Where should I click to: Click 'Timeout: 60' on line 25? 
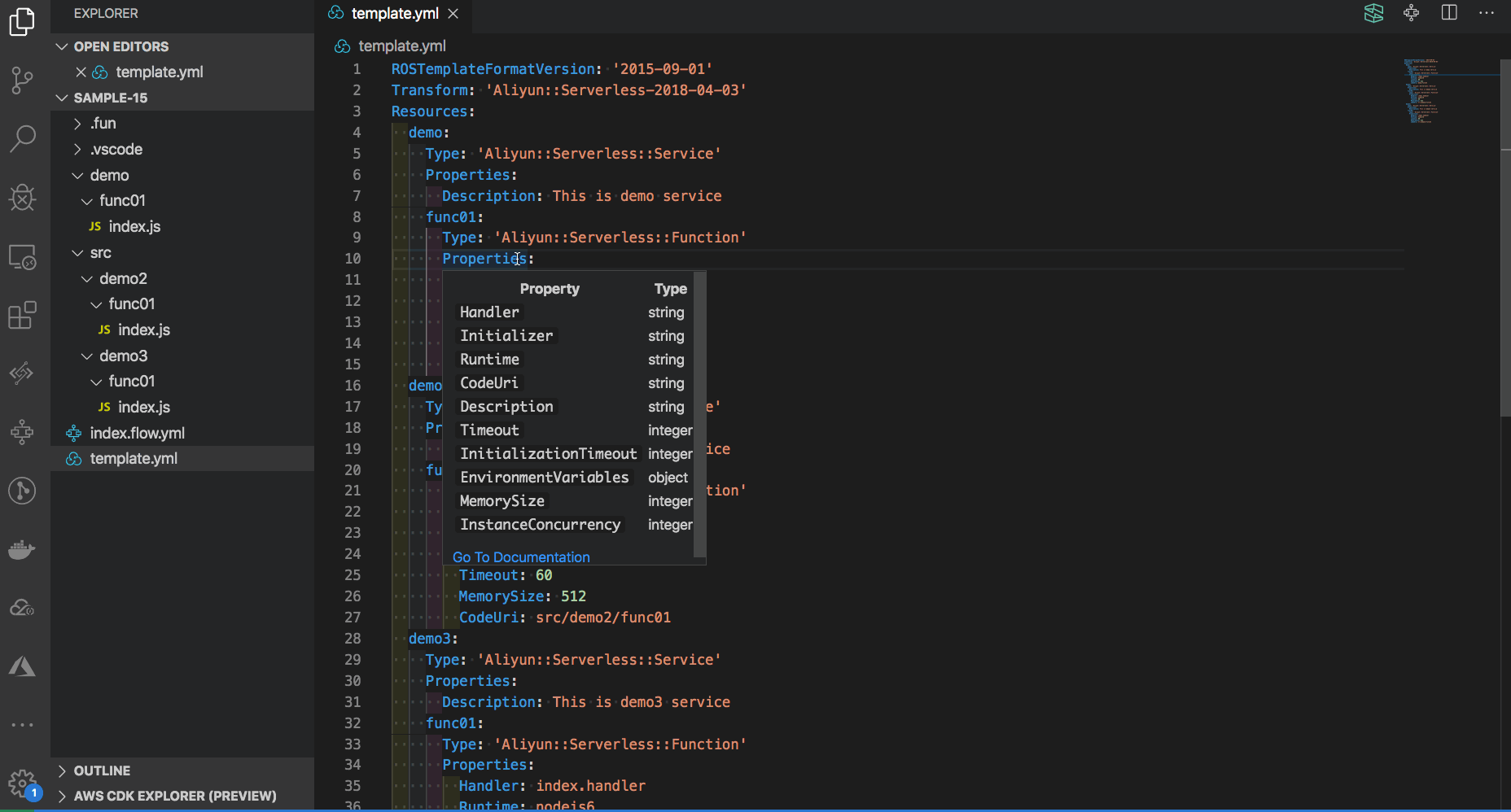tap(506, 575)
